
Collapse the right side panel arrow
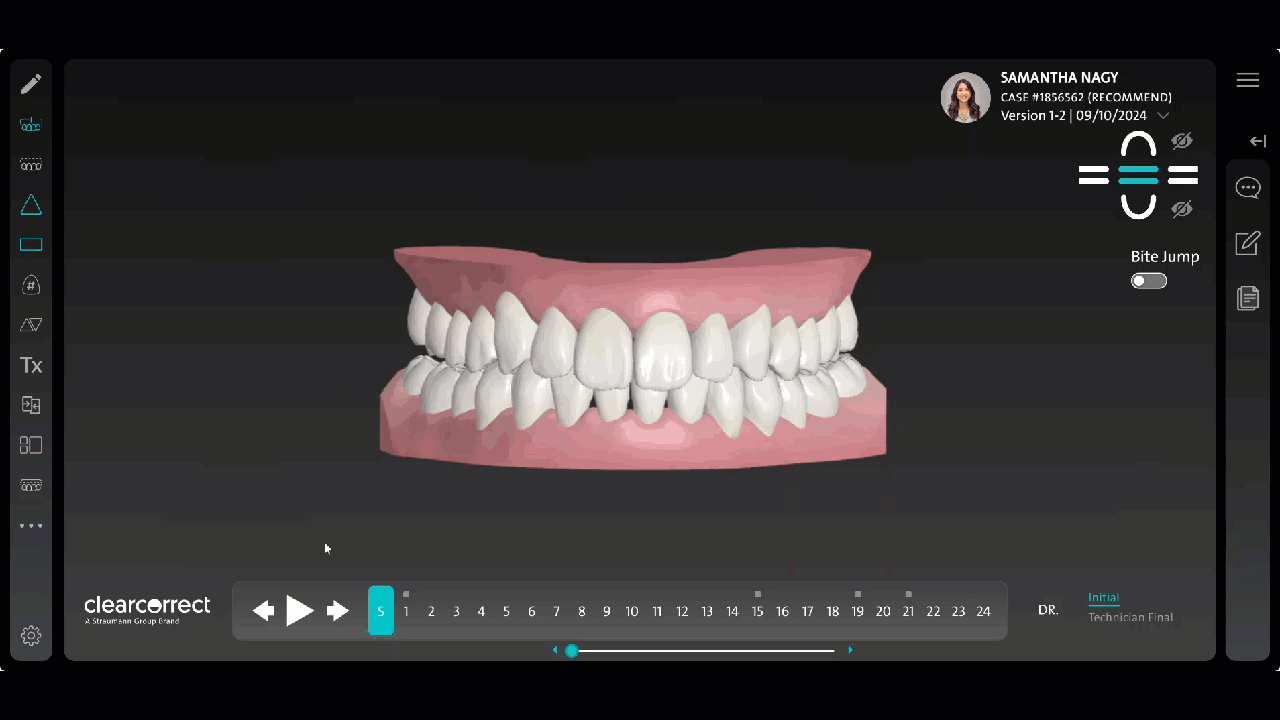tap(1258, 141)
